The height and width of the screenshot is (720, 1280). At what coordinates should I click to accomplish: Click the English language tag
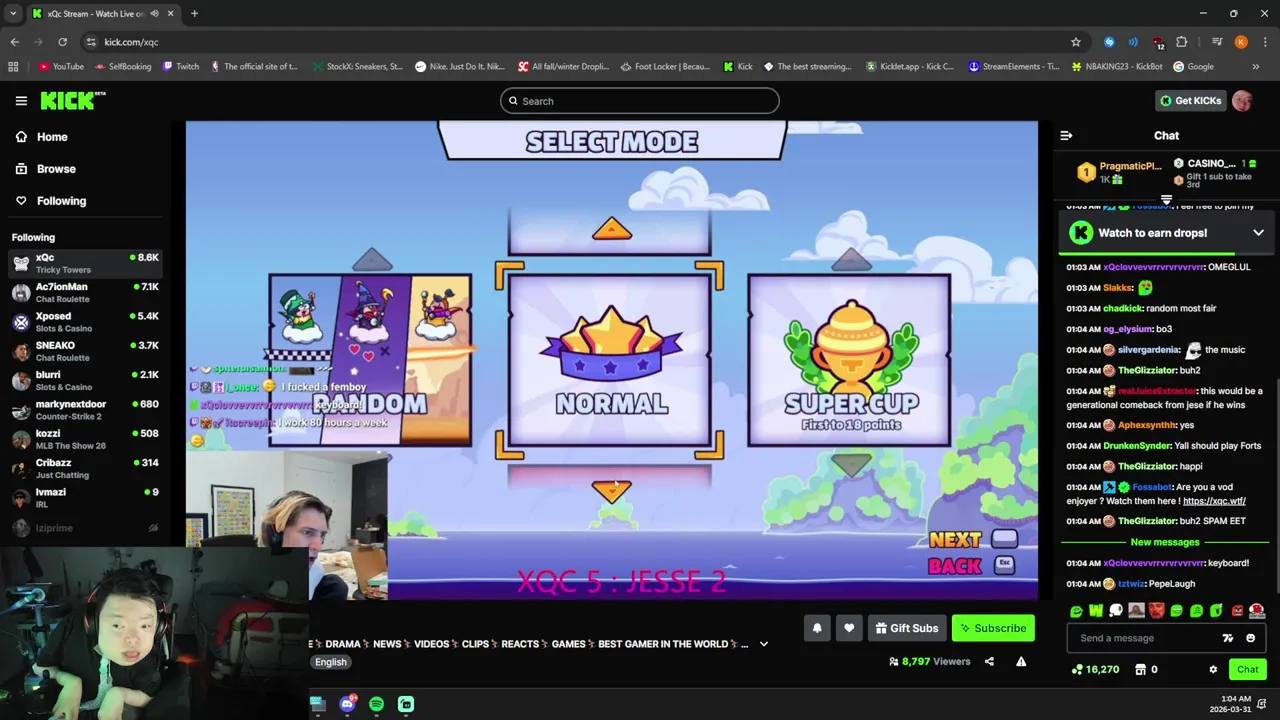[x=331, y=662]
